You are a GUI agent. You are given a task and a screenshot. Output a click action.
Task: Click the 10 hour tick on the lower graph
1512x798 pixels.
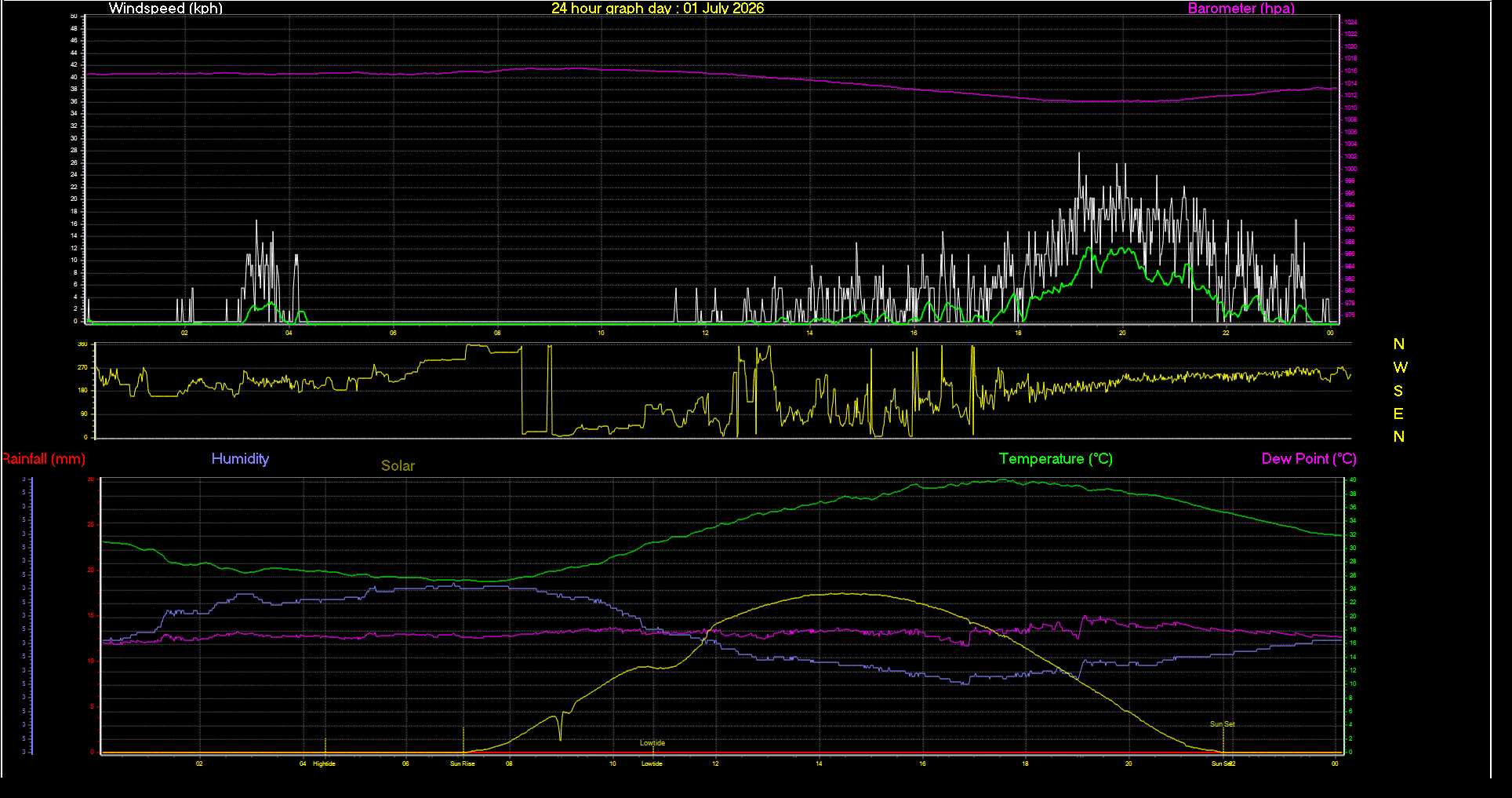click(x=612, y=763)
